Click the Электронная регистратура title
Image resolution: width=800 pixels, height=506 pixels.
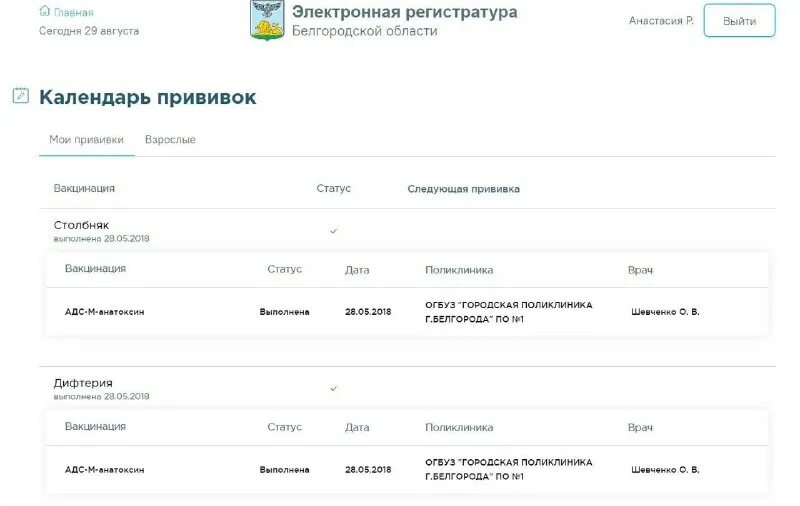[405, 12]
